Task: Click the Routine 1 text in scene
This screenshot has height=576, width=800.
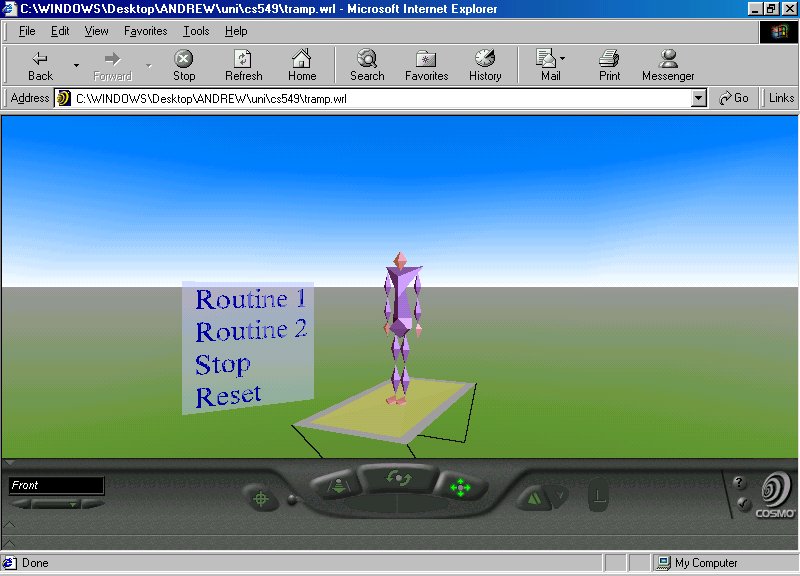Action: [x=251, y=299]
